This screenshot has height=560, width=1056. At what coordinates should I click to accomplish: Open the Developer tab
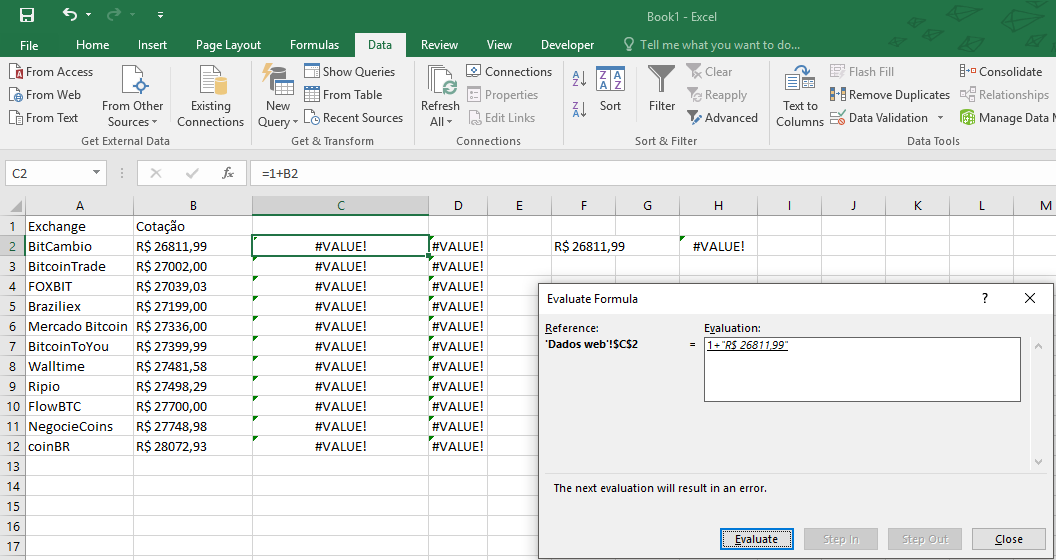point(567,45)
